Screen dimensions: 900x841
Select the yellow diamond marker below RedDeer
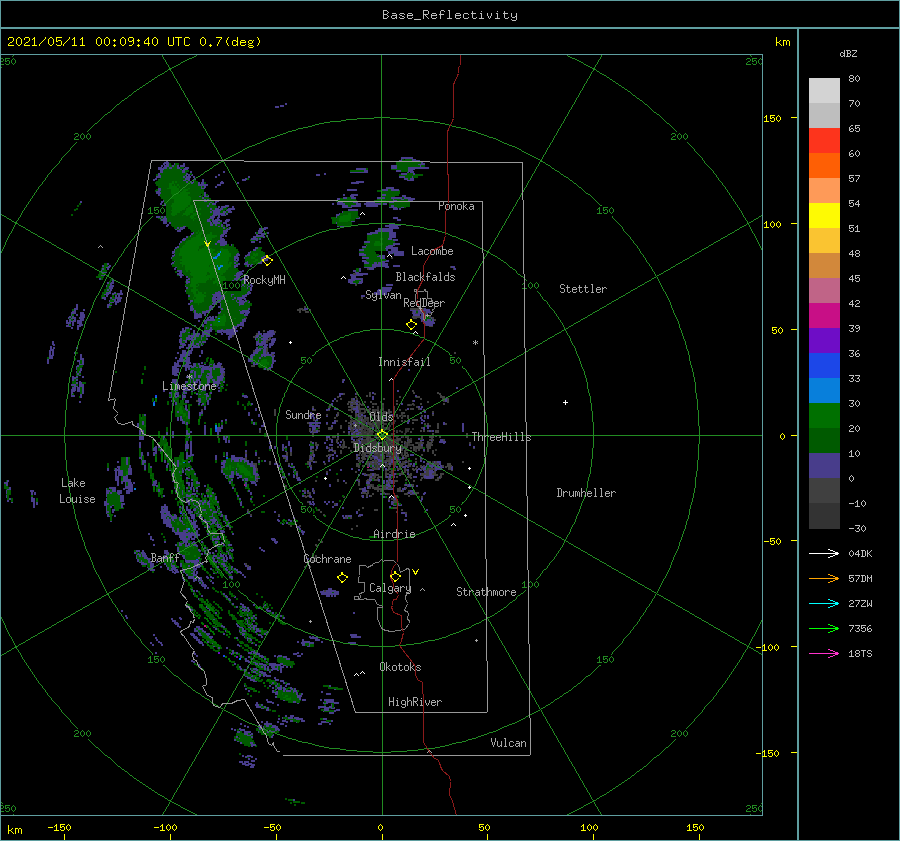click(x=412, y=325)
